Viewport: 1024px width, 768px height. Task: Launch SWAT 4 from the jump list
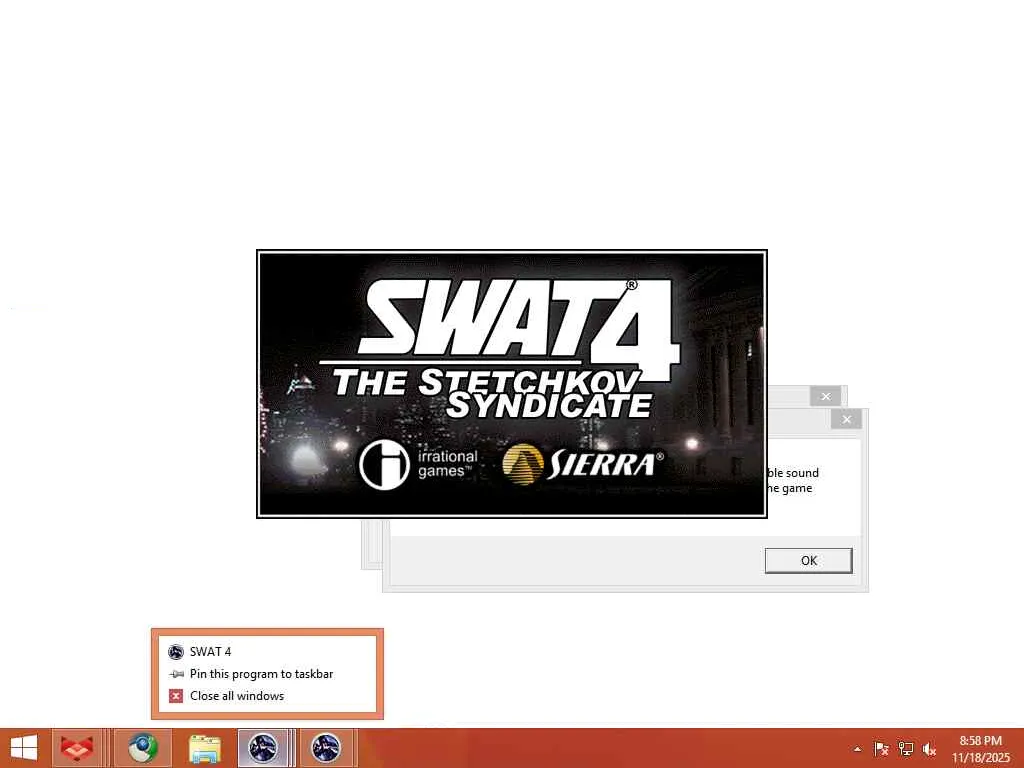267,652
